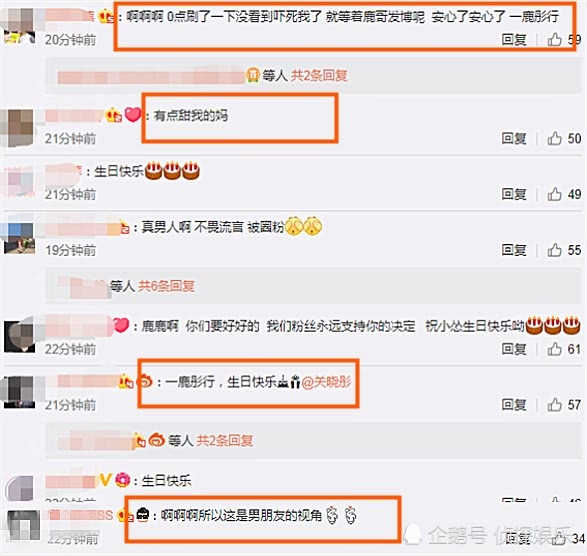Click 回复 on the 57-like comment

(514, 405)
